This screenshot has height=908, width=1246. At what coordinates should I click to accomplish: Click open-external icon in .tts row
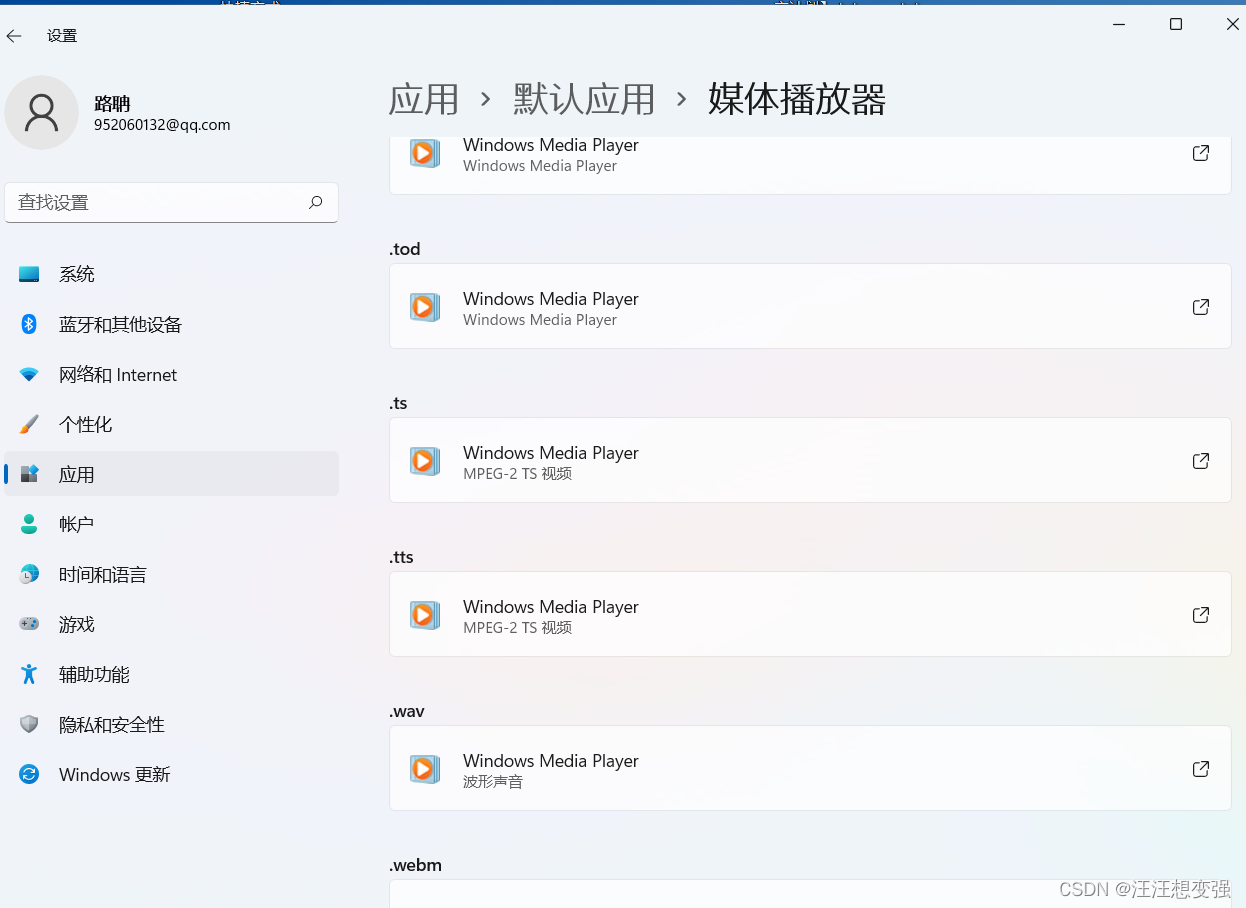coord(1201,615)
